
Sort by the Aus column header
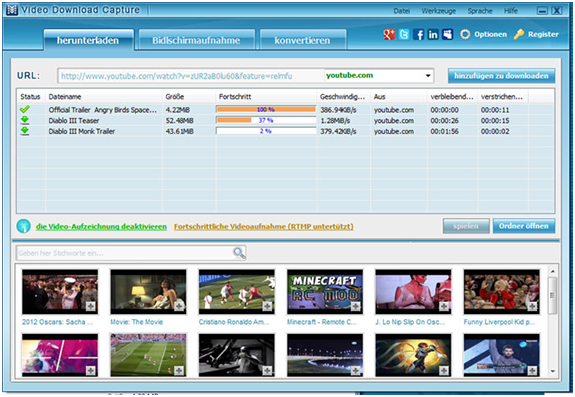(399, 97)
